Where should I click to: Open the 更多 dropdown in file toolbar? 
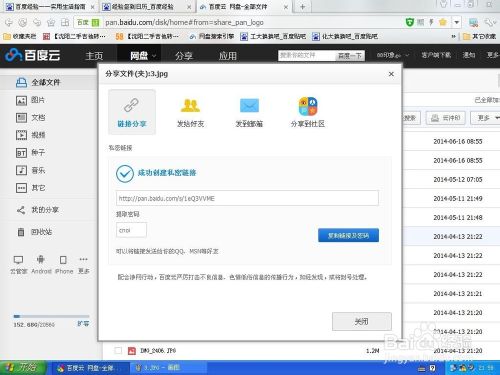pos(487,118)
